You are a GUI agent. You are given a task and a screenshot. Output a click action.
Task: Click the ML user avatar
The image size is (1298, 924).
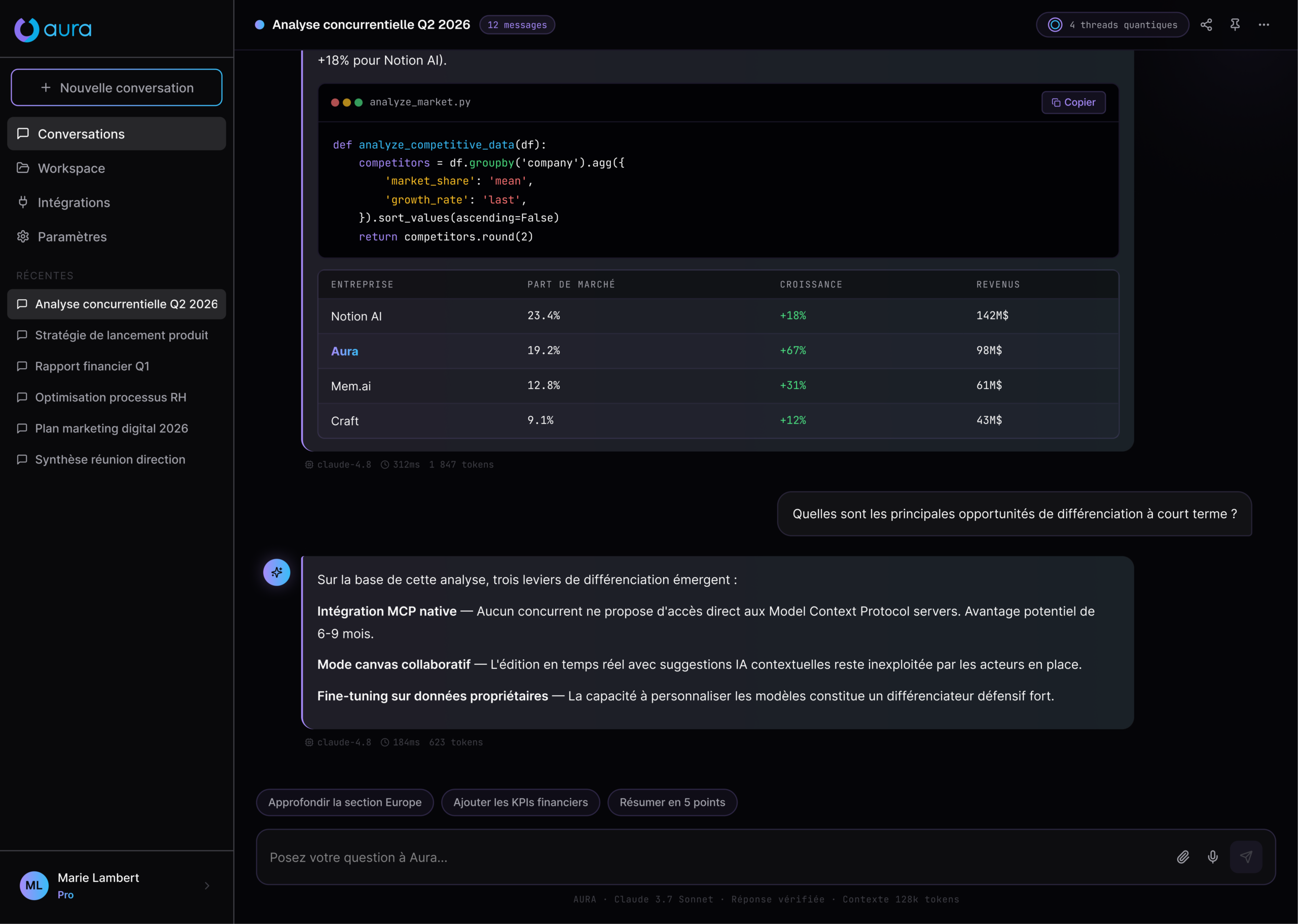[34, 885]
